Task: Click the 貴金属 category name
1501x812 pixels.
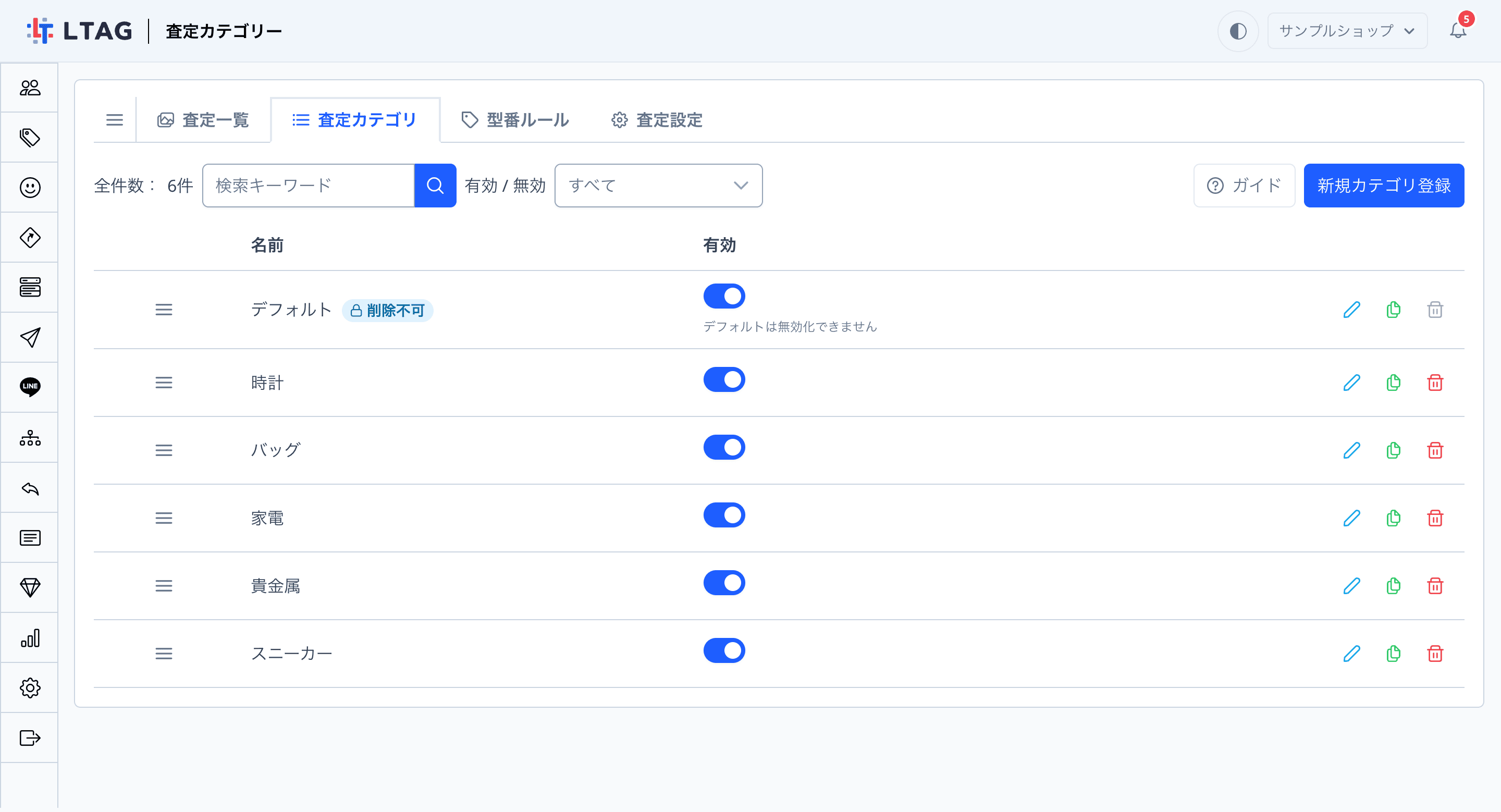Action: point(276,586)
